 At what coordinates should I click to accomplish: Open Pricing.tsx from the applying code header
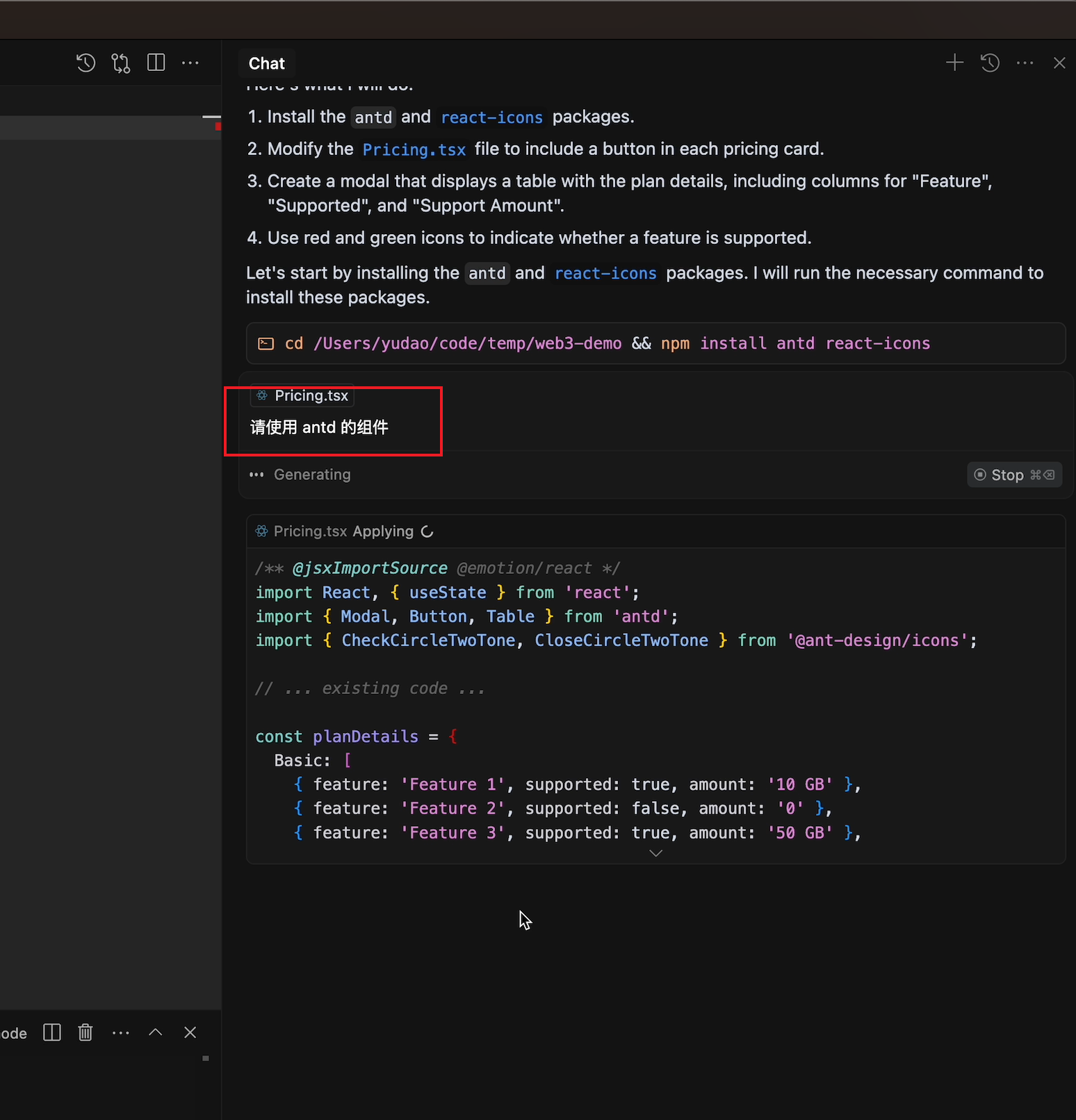coord(309,532)
